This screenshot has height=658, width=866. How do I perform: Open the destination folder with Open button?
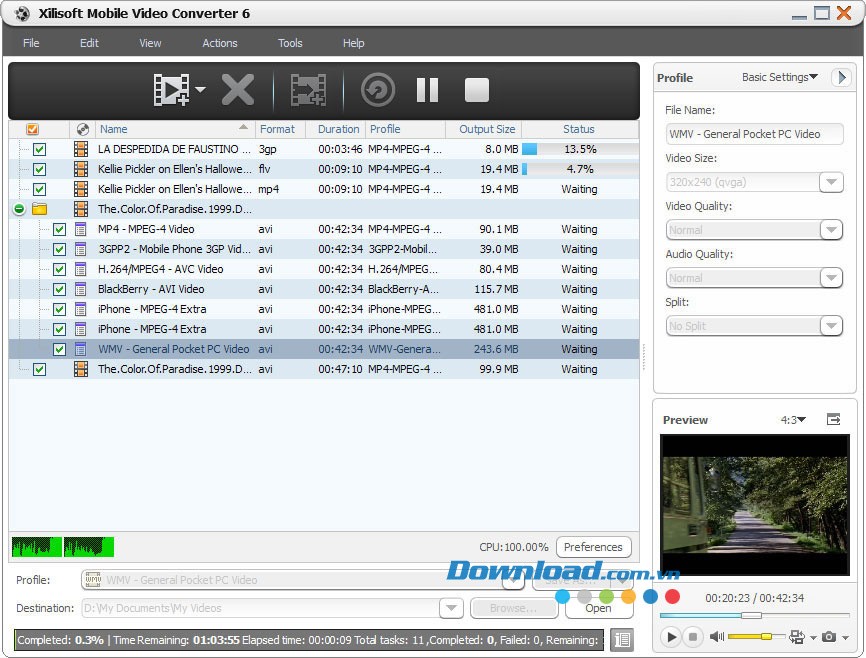pos(598,607)
